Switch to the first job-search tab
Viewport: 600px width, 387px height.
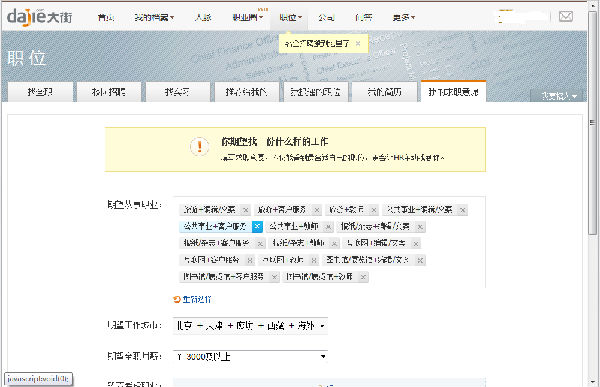(40, 92)
